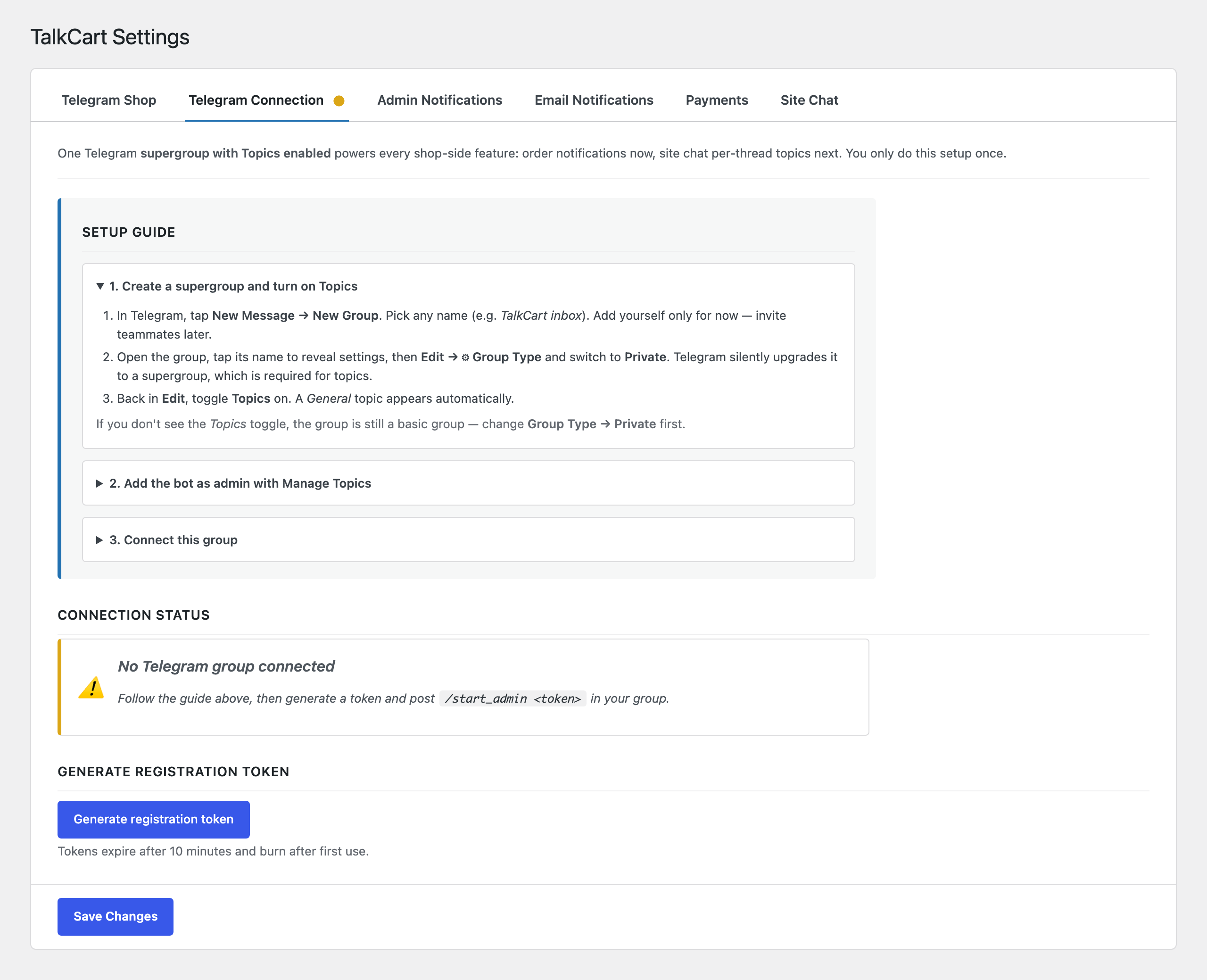Click the CONNECTION STATUS heading
The width and height of the screenshot is (1207, 980).
click(134, 615)
